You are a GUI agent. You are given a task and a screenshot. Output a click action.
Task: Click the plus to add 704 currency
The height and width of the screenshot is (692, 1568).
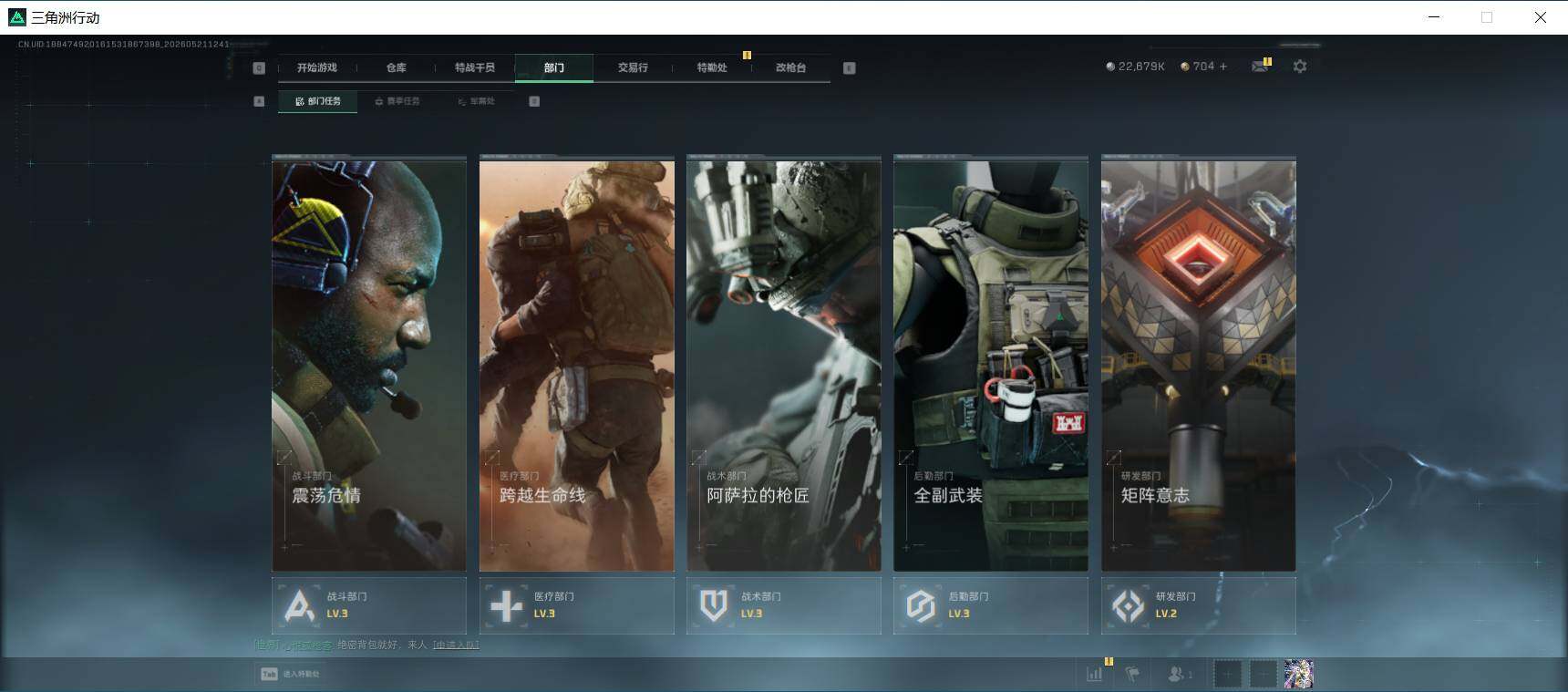coord(1223,67)
